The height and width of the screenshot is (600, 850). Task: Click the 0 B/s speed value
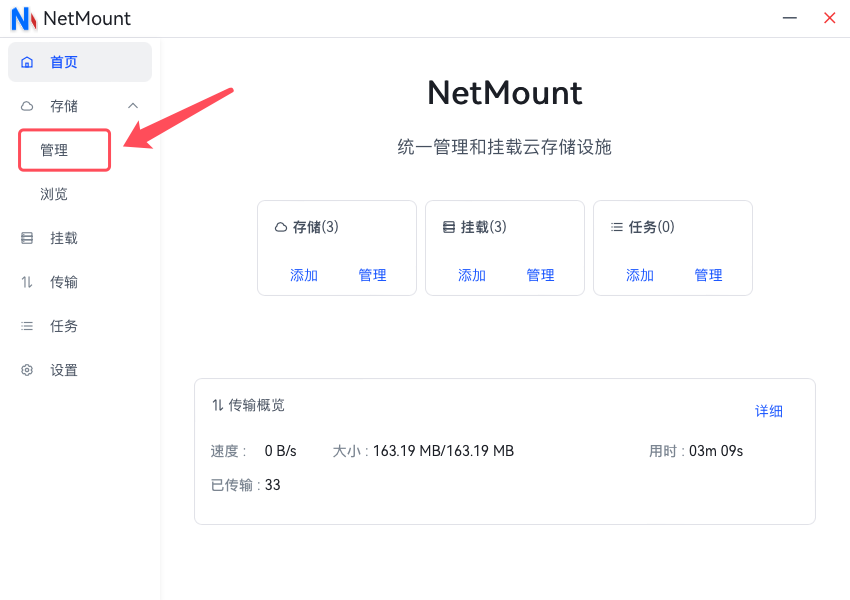point(280,451)
